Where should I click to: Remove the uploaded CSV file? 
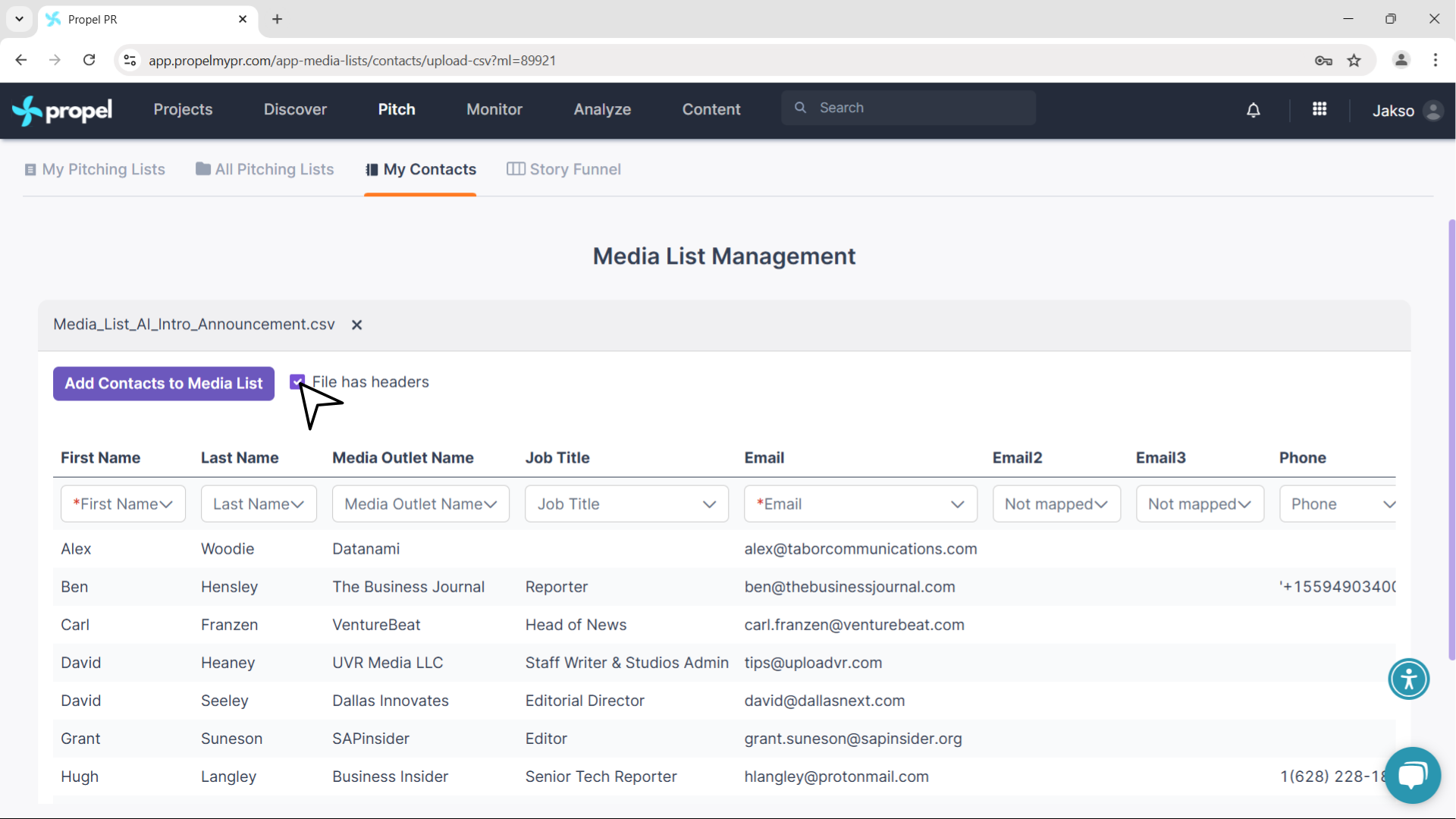coord(356,325)
